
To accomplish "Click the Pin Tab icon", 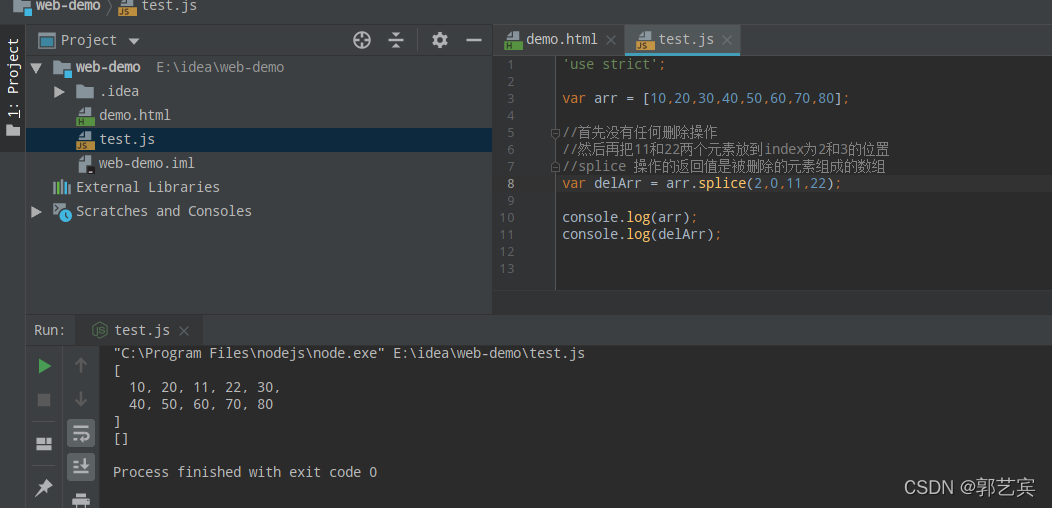I will click(44, 488).
